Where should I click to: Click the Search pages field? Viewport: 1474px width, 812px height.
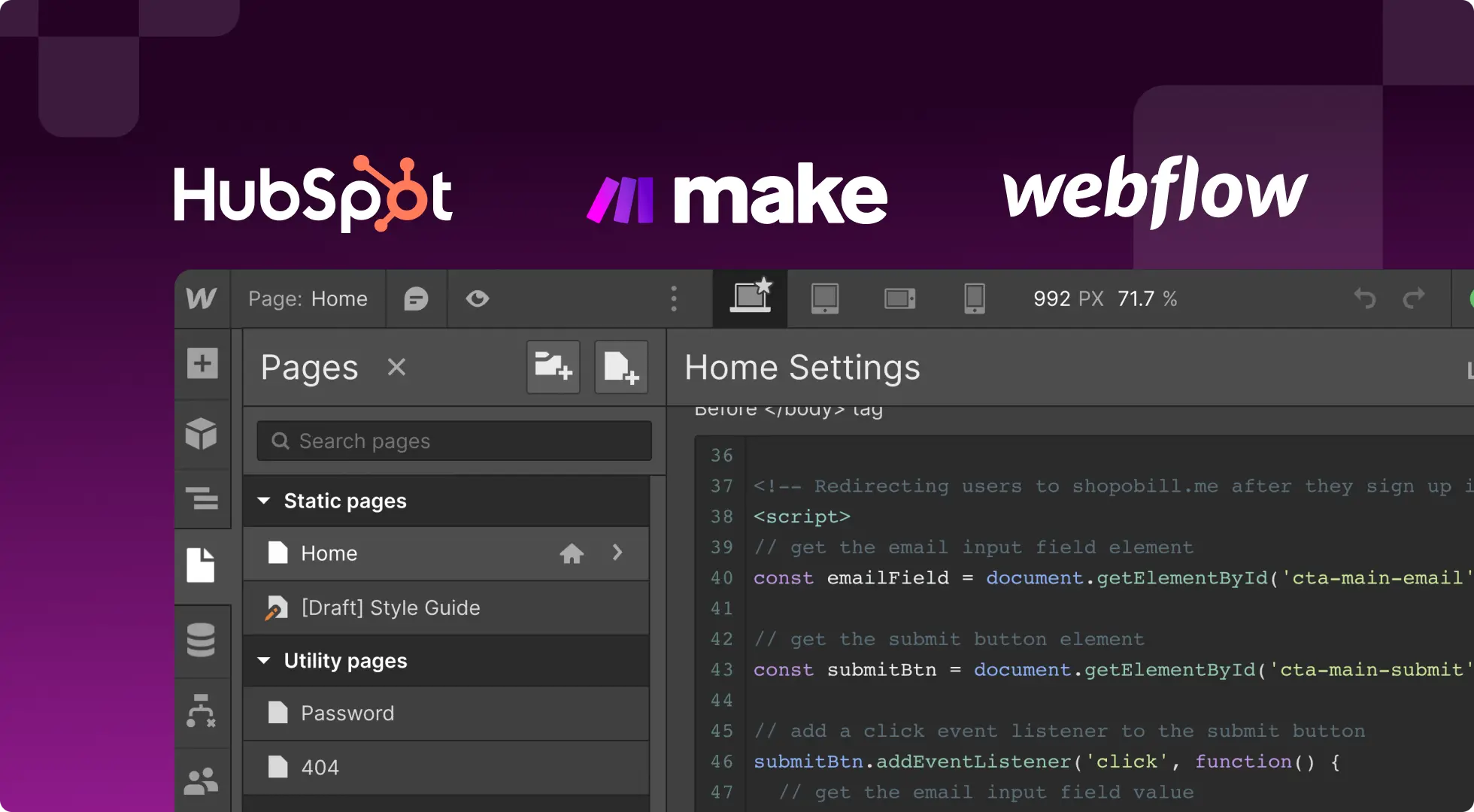454,441
